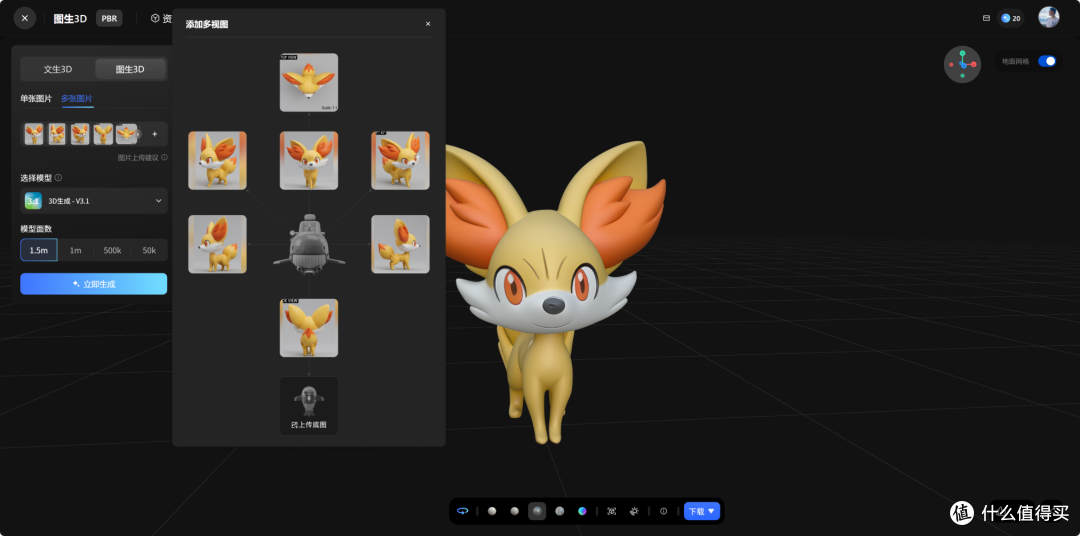Click the green Y axis gizmo handle

click(962, 54)
